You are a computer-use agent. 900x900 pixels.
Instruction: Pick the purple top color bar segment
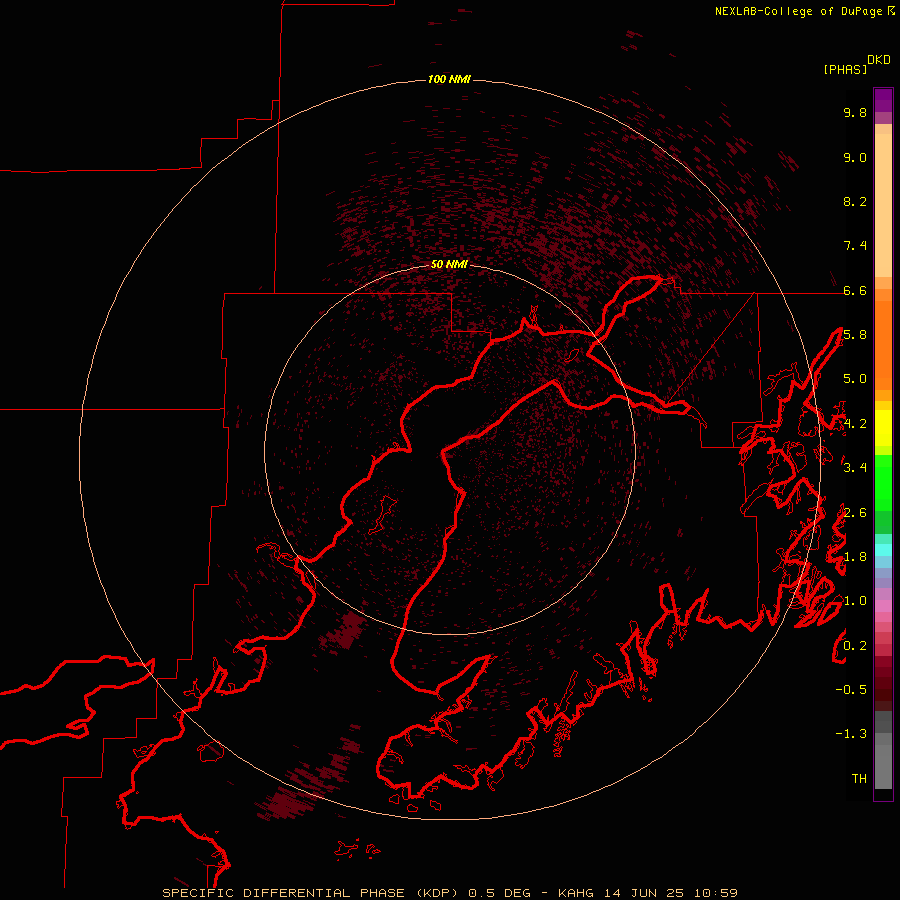883,100
